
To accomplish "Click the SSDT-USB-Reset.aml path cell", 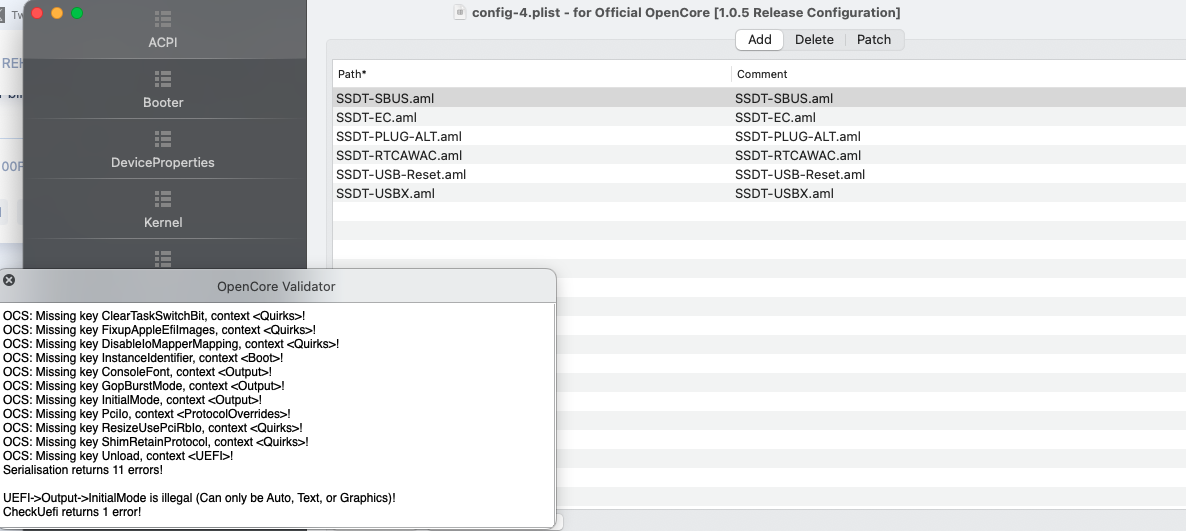I will point(401,174).
